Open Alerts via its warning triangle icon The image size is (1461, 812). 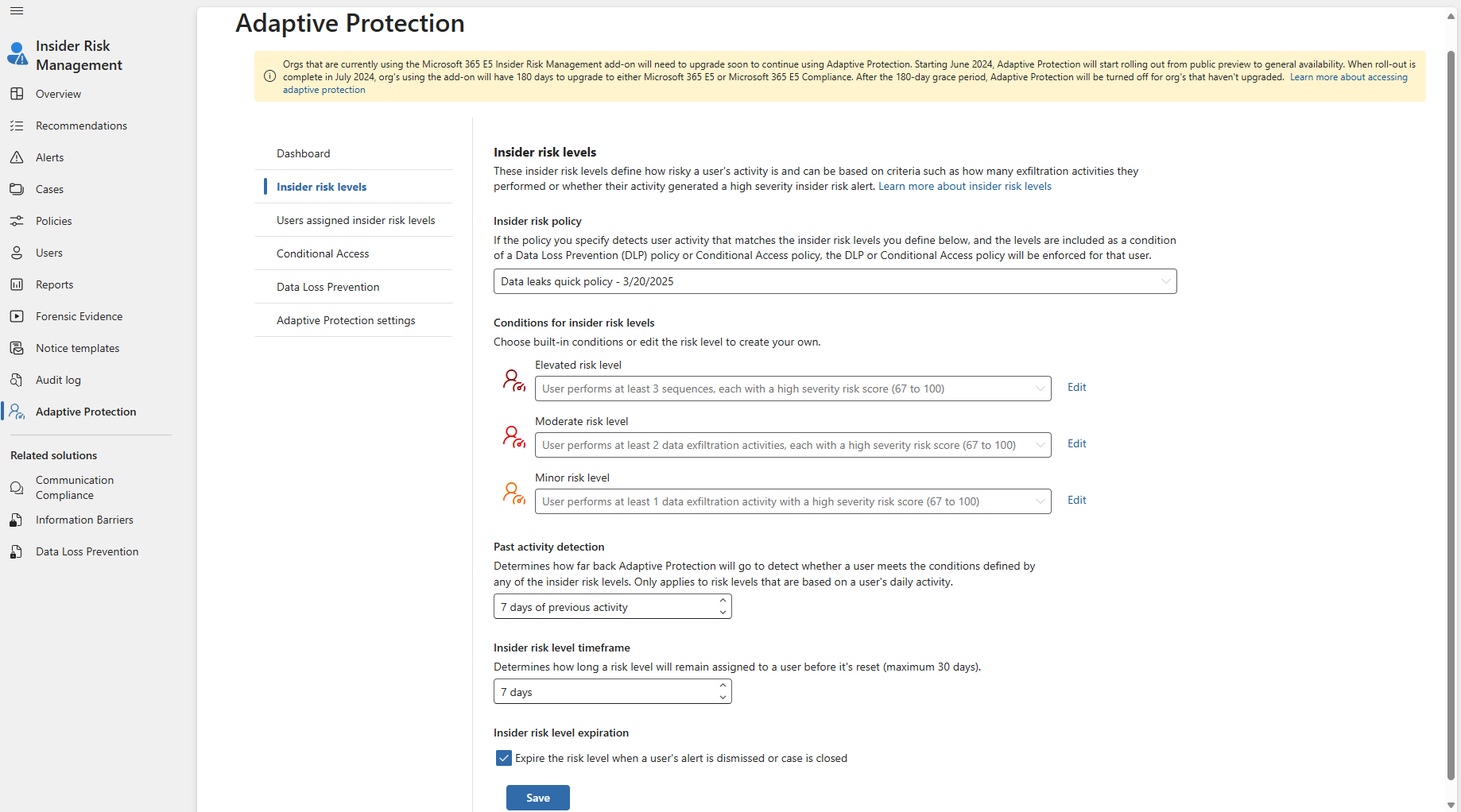click(17, 157)
